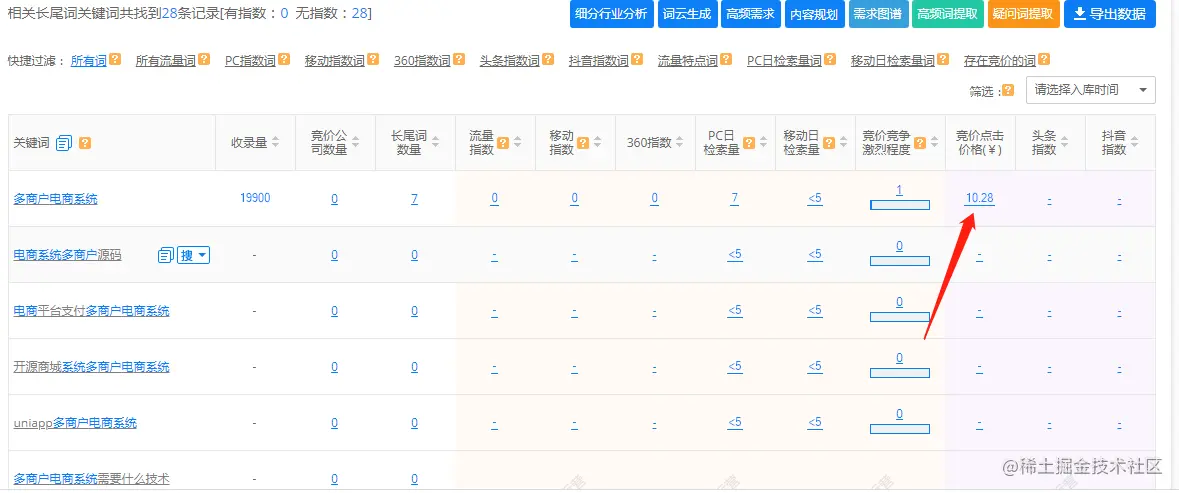
Task: Click 疑问词提取 button
Action: click(x=1023, y=14)
